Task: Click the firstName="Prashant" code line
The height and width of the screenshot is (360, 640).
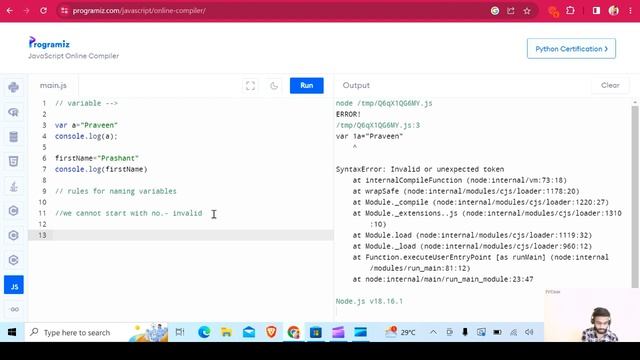Action: (x=97, y=158)
